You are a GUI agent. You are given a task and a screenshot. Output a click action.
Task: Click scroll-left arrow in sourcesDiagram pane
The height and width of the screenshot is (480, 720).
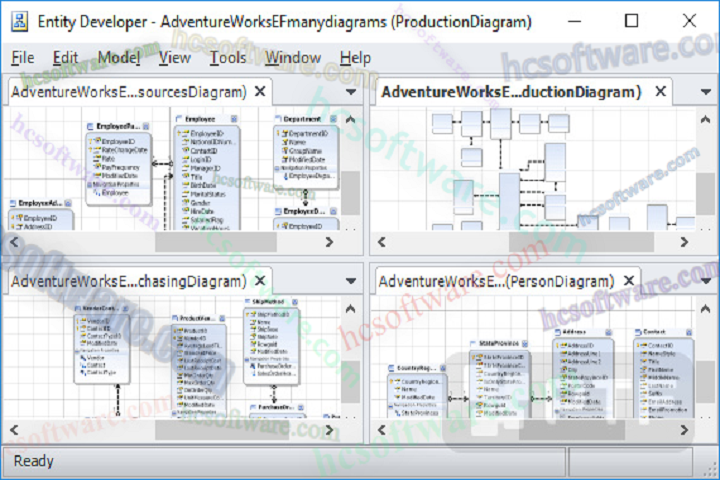click(x=14, y=242)
